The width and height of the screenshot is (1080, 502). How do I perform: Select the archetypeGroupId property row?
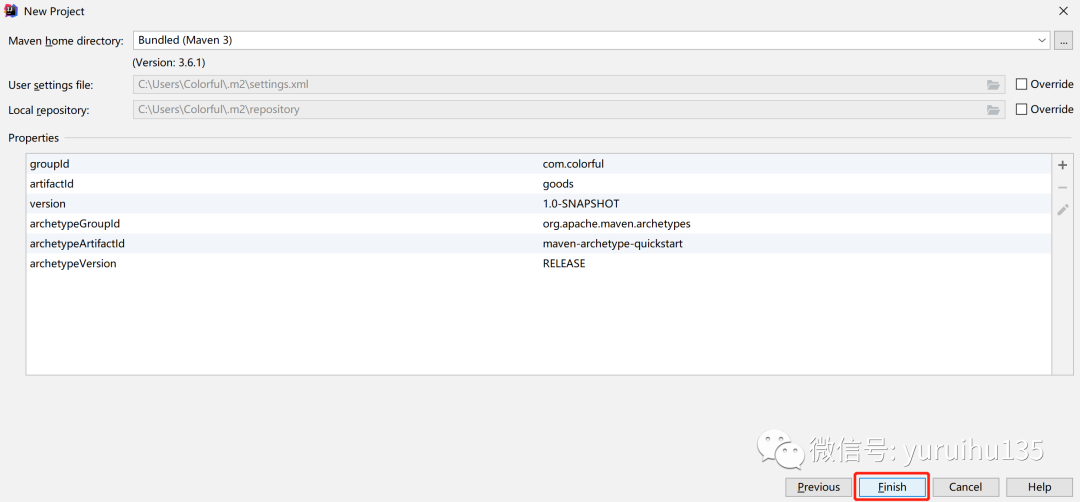click(x=539, y=224)
